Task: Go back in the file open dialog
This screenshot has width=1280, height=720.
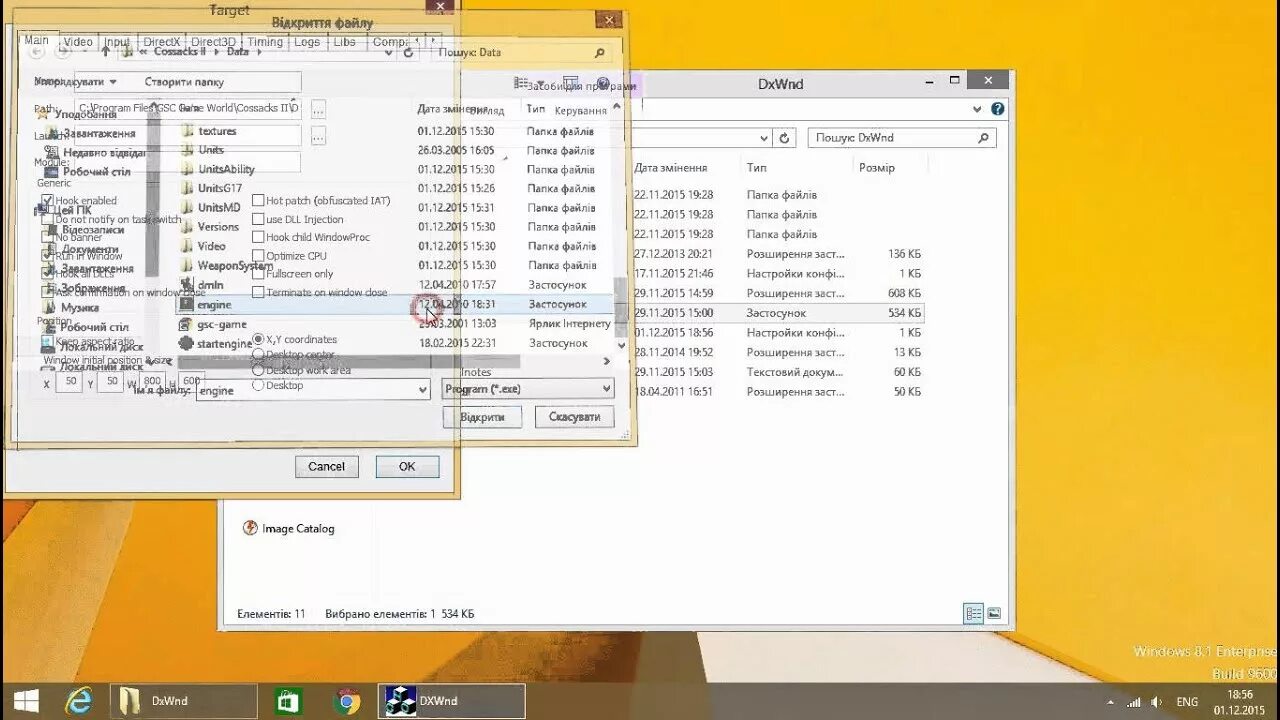Action: [38, 51]
